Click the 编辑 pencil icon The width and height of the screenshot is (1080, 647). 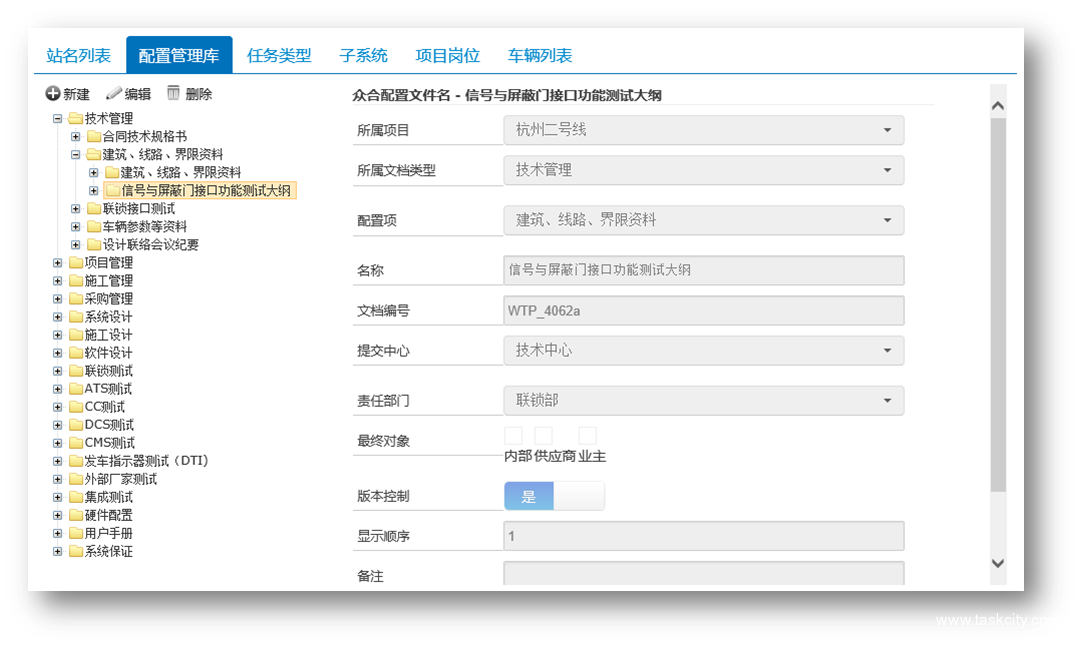pyautogui.click(x=114, y=94)
